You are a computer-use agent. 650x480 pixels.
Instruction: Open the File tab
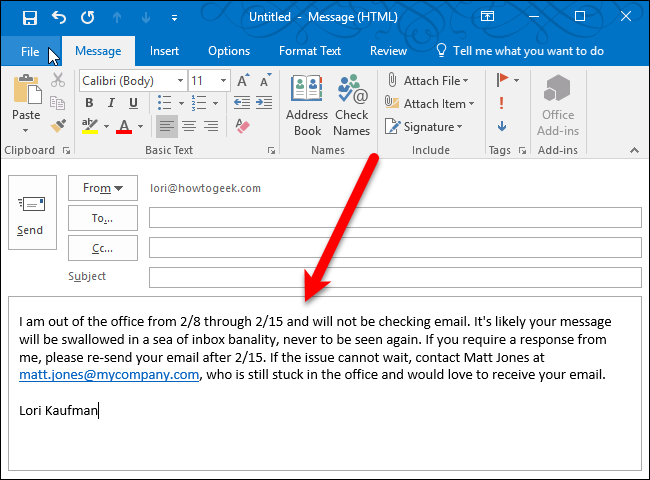[30, 51]
